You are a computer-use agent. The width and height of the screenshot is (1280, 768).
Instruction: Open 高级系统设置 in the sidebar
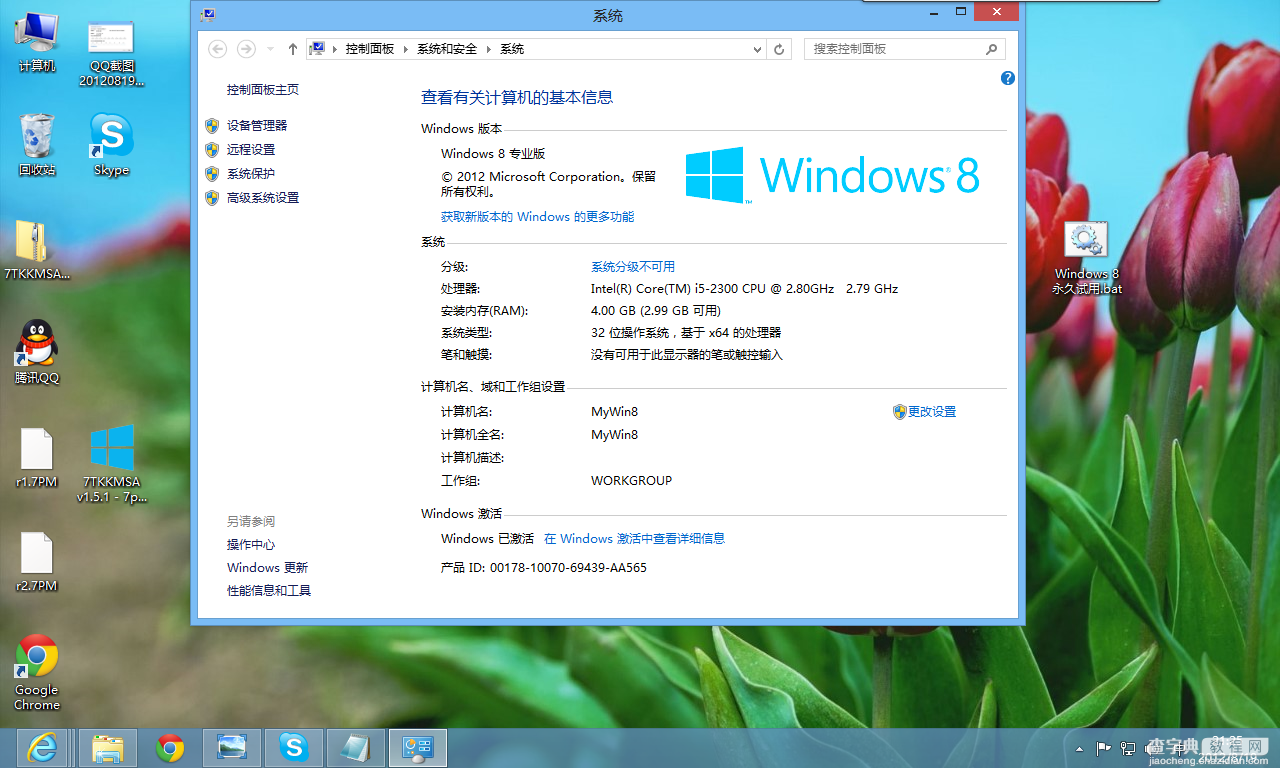point(263,198)
